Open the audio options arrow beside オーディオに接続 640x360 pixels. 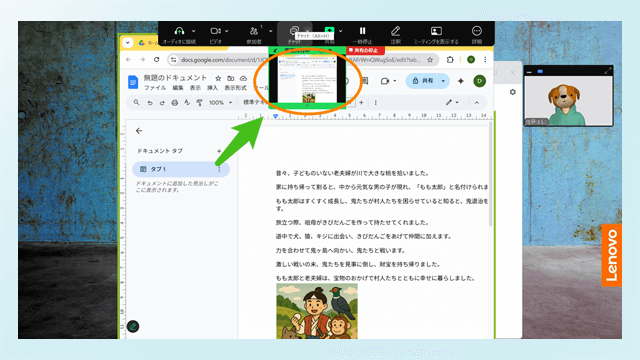pos(193,31)
